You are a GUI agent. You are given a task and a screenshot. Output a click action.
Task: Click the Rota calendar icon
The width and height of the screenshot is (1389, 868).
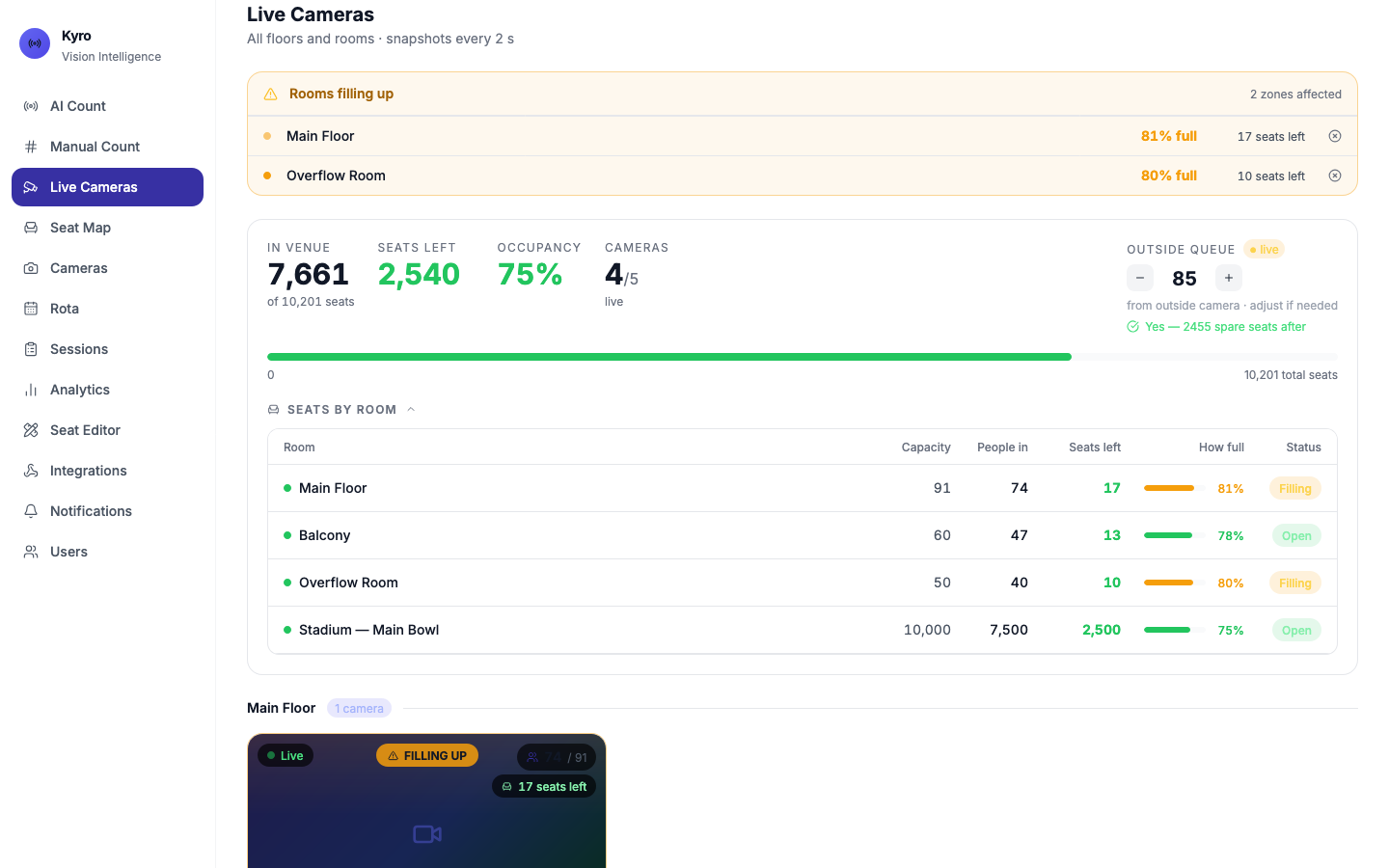[x=31, y=309]
